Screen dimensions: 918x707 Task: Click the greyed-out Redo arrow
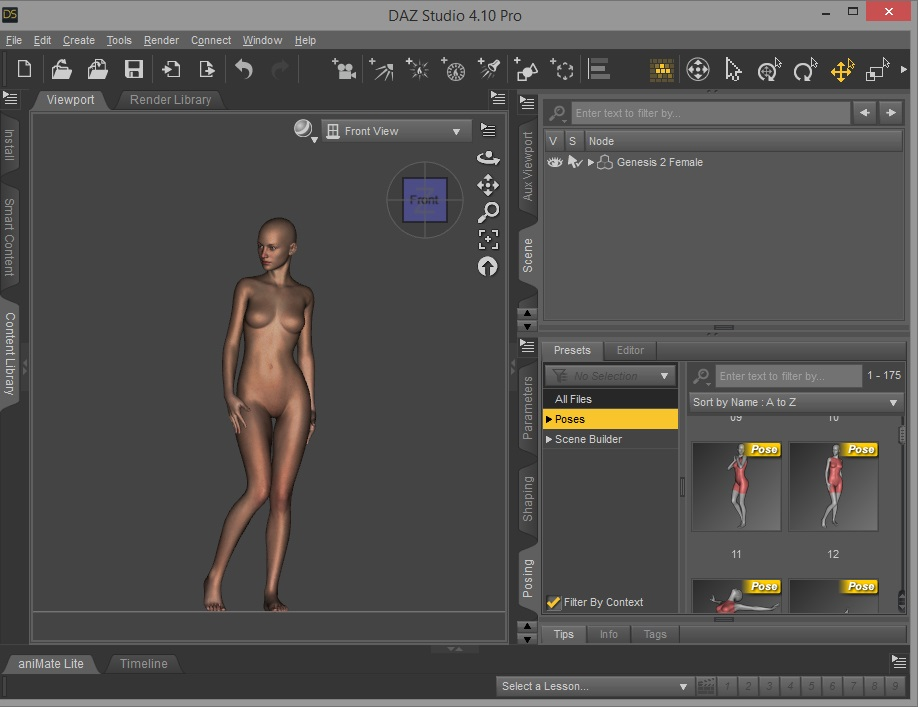tap(280, 69)
